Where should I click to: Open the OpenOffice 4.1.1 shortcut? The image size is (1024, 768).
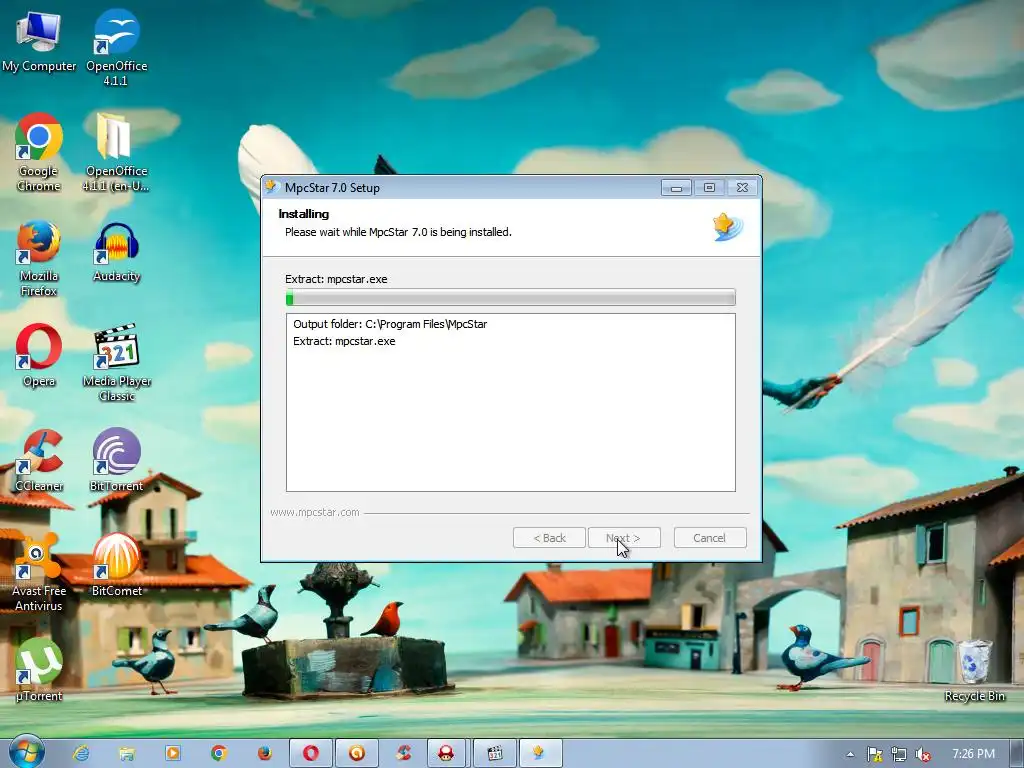(x=116, y=48)
